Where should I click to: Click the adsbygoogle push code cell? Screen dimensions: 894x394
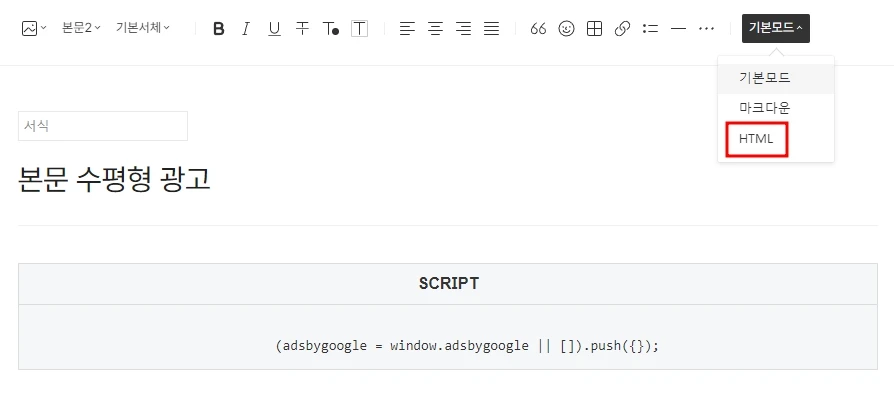pyautogui.click(x=448, y=337)
